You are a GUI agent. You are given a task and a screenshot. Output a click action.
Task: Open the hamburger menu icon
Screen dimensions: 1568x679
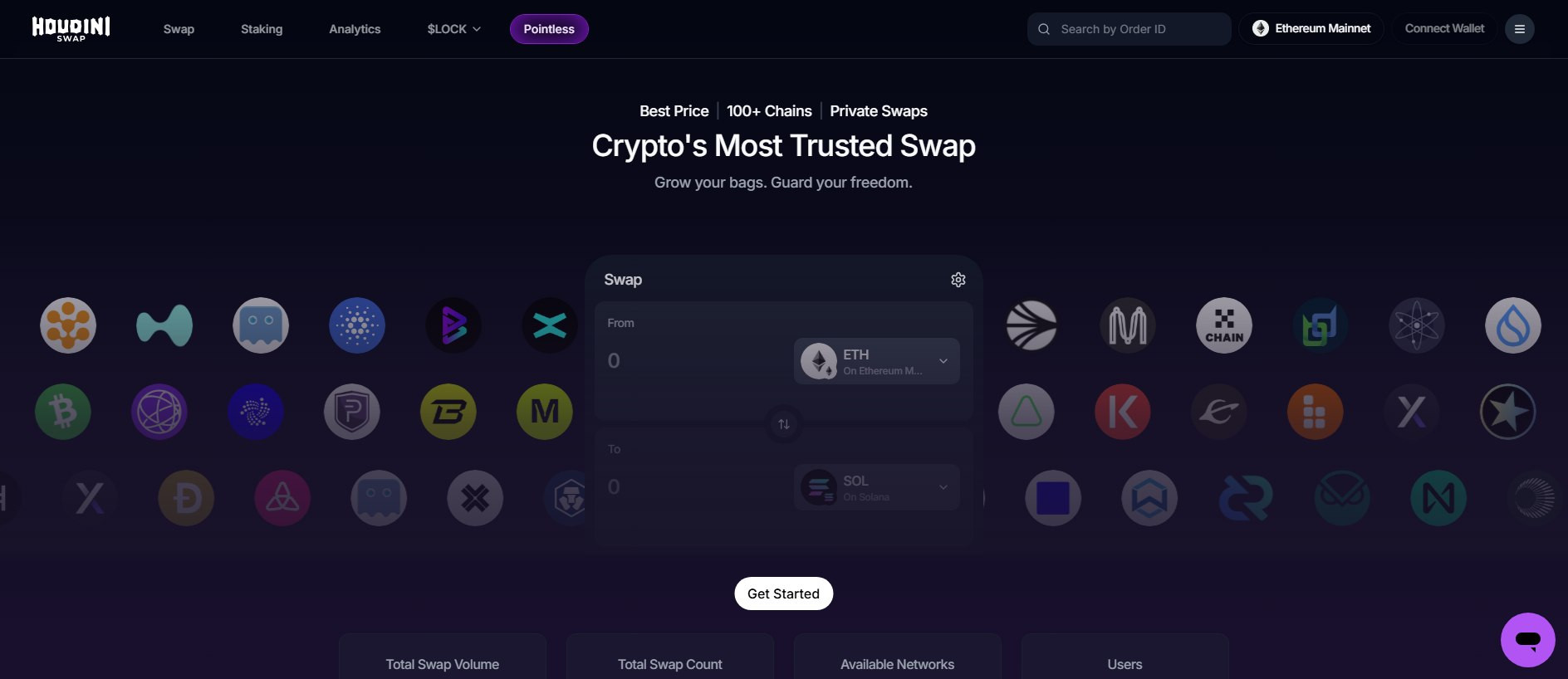click(1519, 29)
